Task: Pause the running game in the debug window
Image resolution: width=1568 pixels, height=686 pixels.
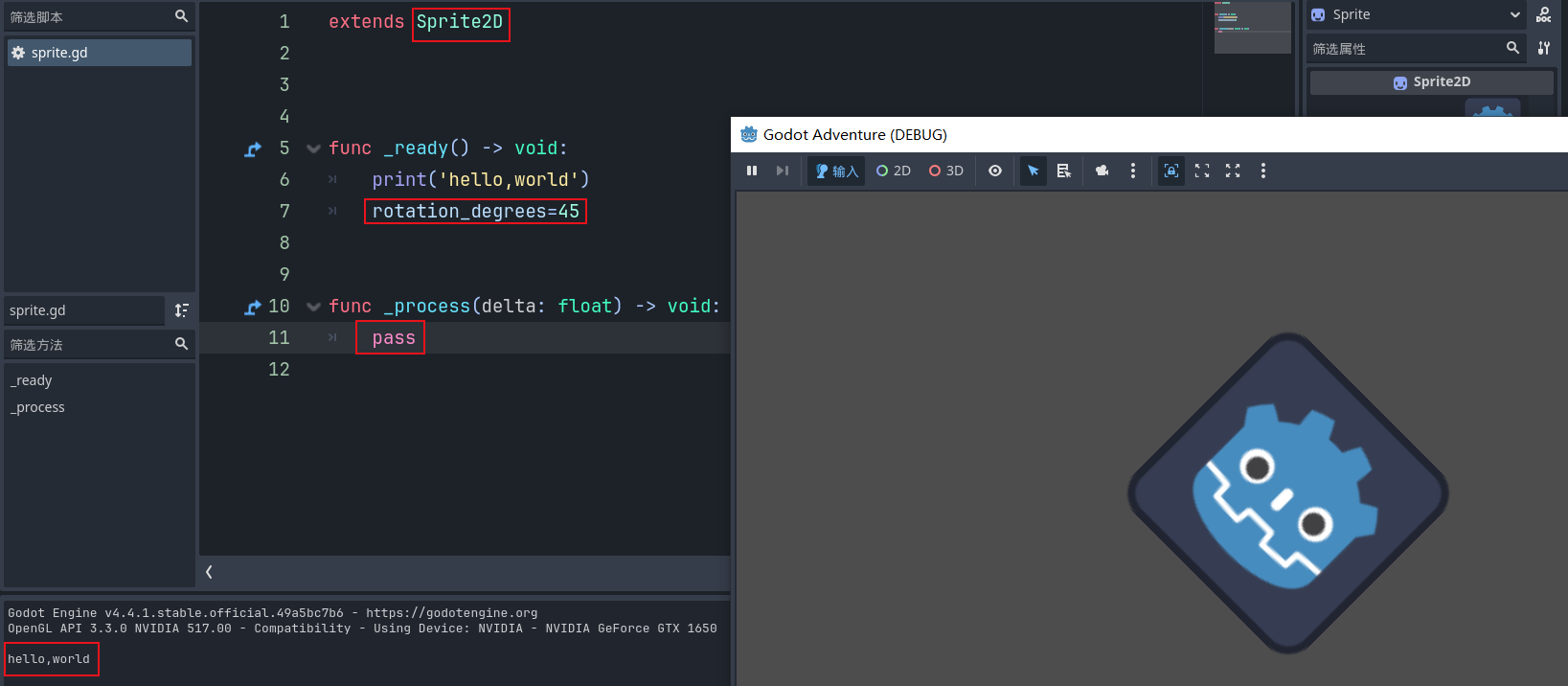Action: 752,171
